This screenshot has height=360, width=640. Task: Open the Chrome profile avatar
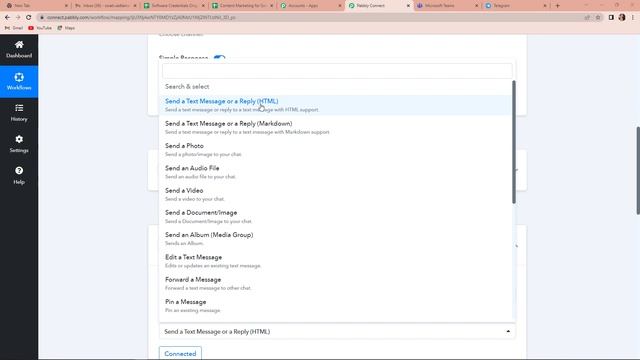622,18
